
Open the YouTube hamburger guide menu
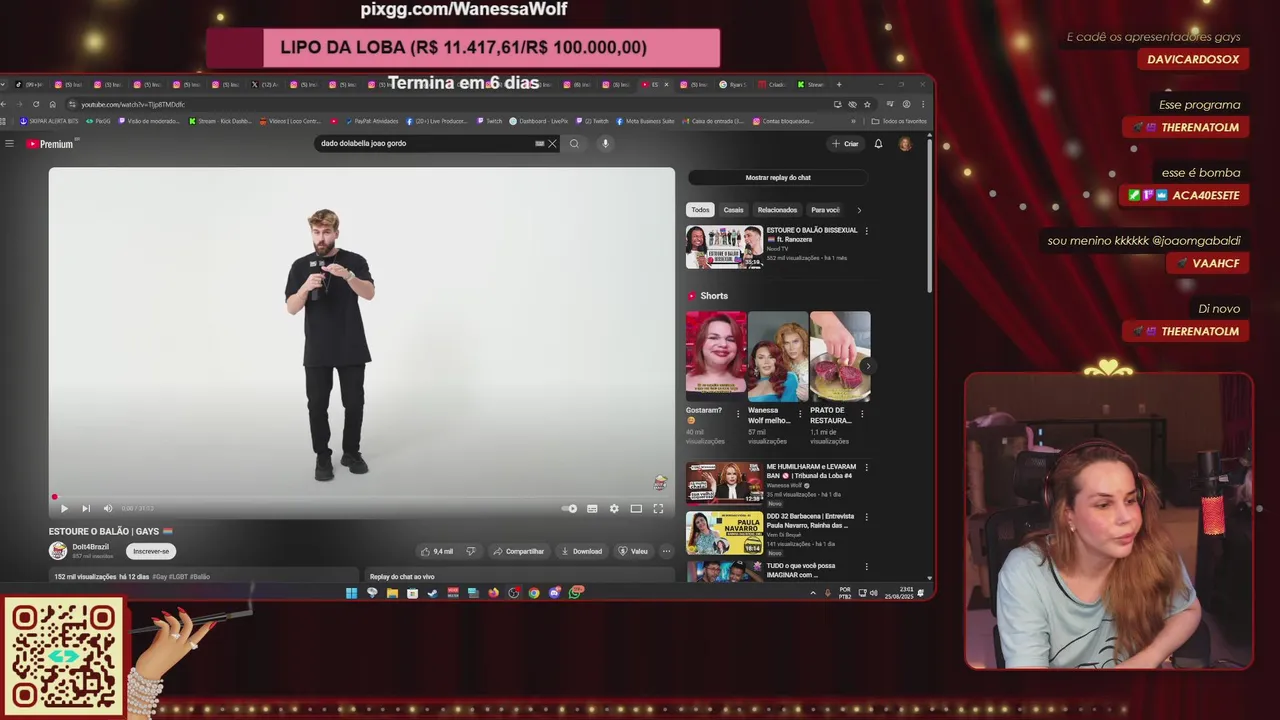(x=9, y=143)
